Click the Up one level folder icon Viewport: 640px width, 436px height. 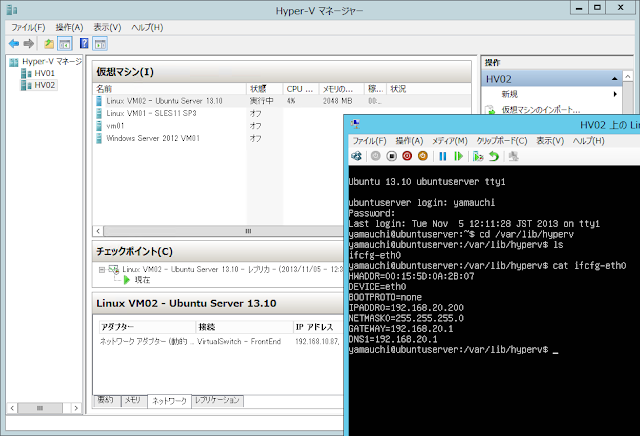tap(49, 43)
